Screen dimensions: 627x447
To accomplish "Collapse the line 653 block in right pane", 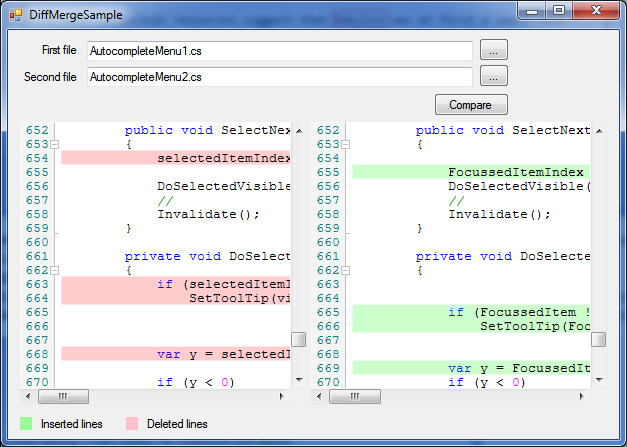I will coord(346,144).
